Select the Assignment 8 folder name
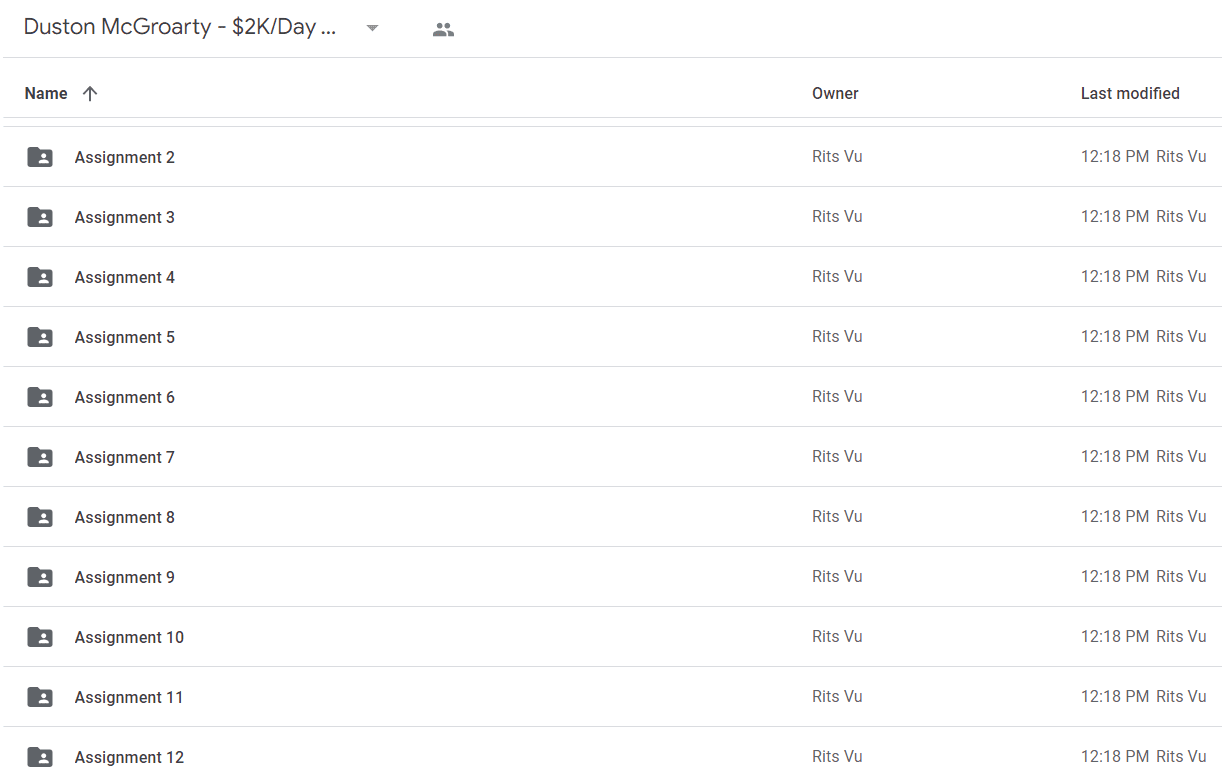This screenshot has width=1222, height=780. click(x=125, y=517)
